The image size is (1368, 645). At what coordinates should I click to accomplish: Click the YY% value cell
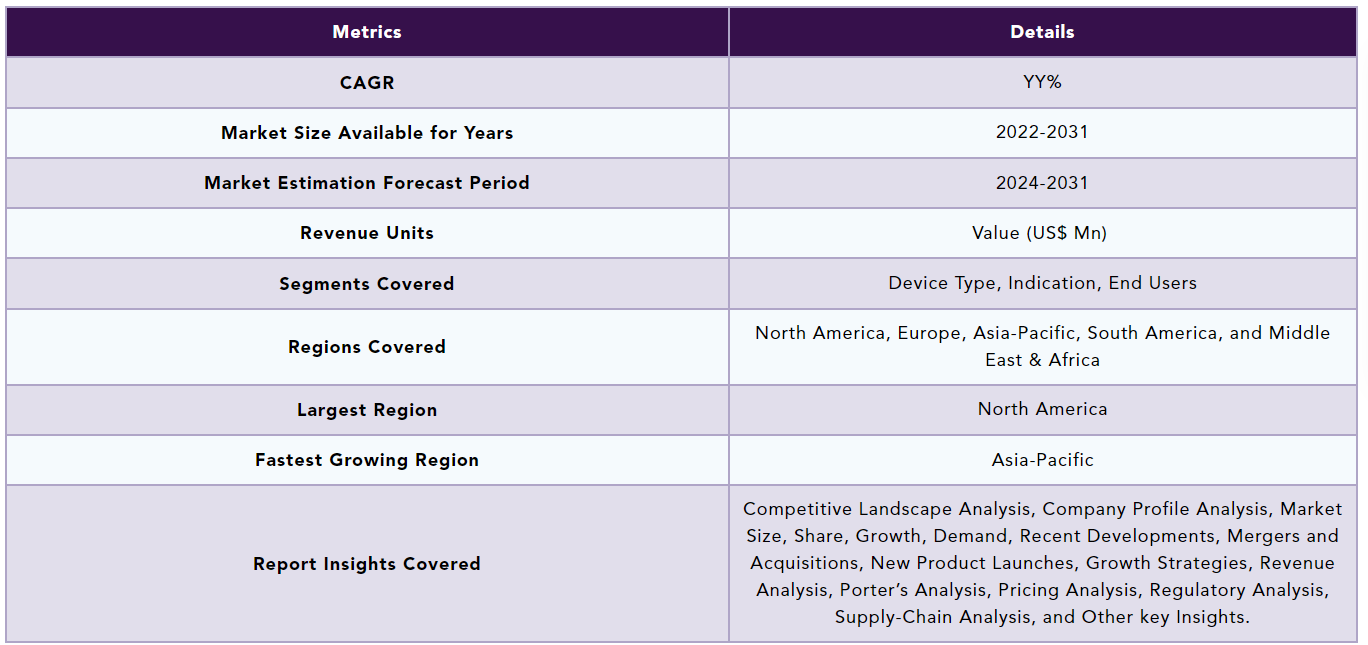coord(1042,83)
